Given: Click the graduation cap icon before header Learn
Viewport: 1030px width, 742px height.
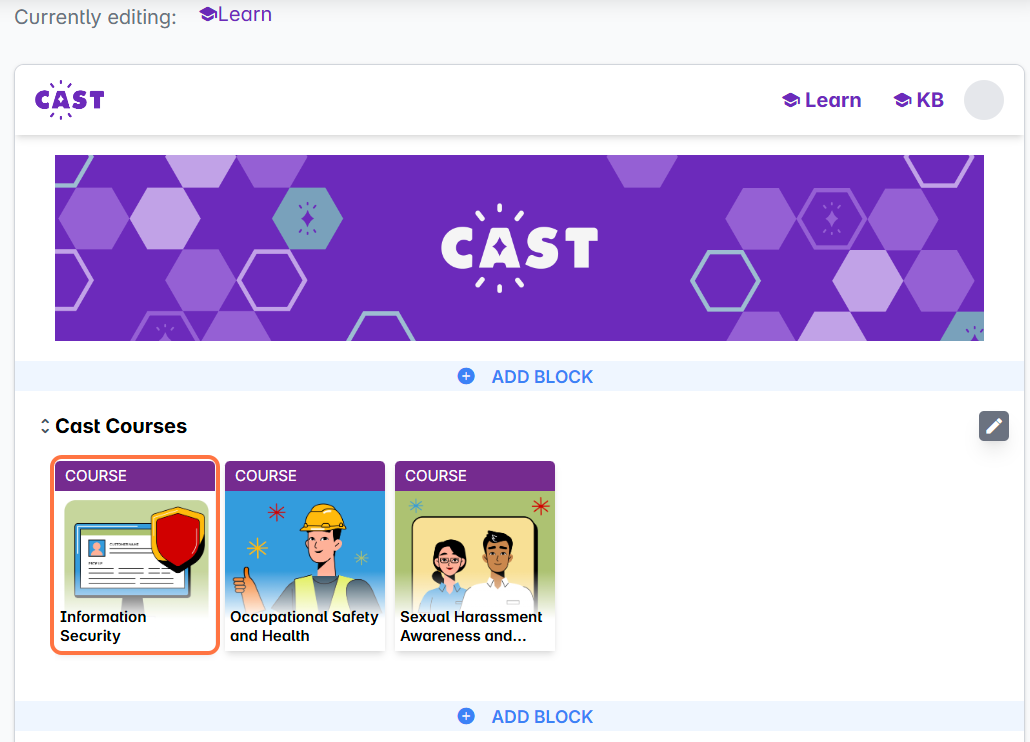Looking at the screenshot, I should click(790, 100).
